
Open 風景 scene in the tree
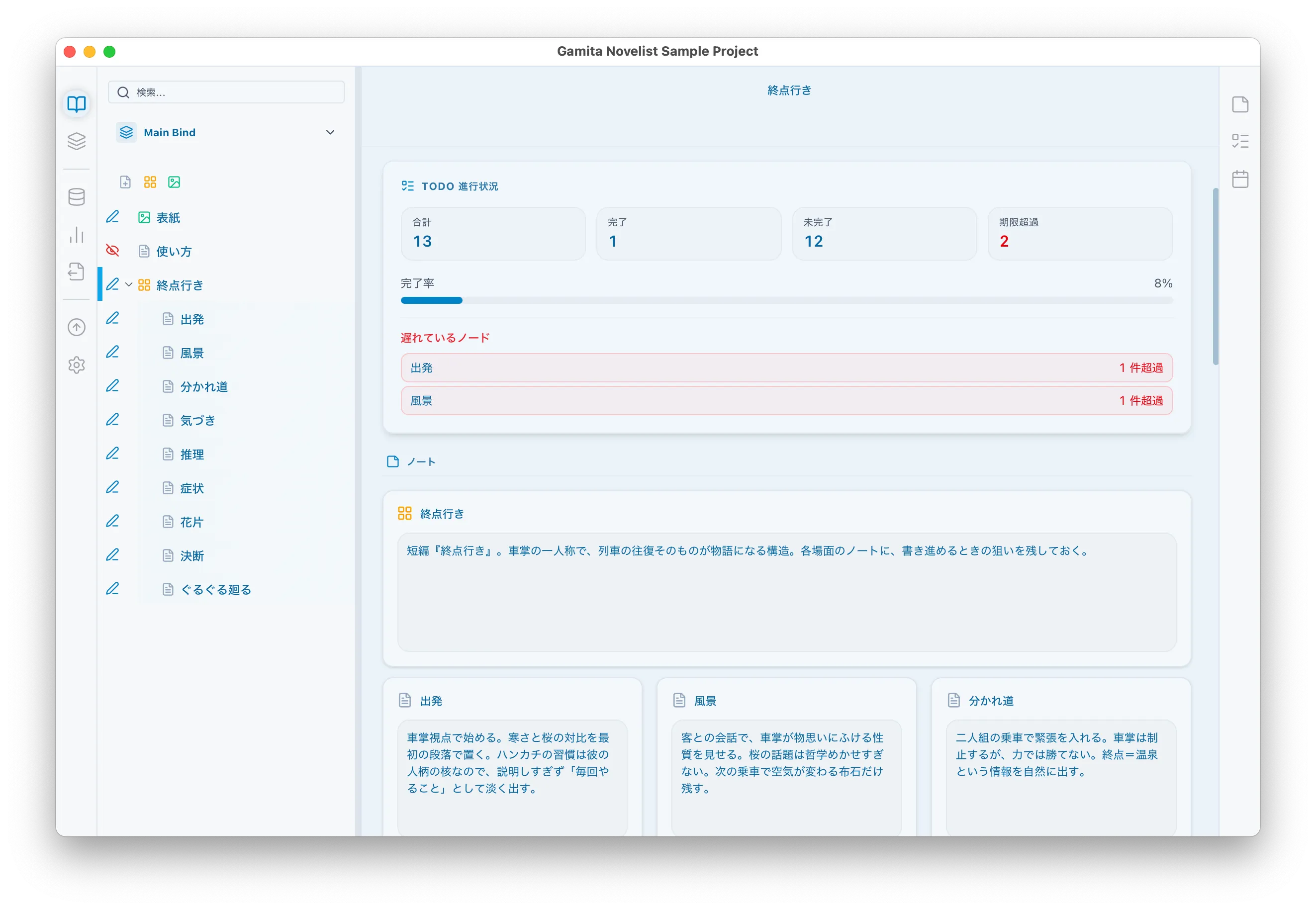pos(191,353)
